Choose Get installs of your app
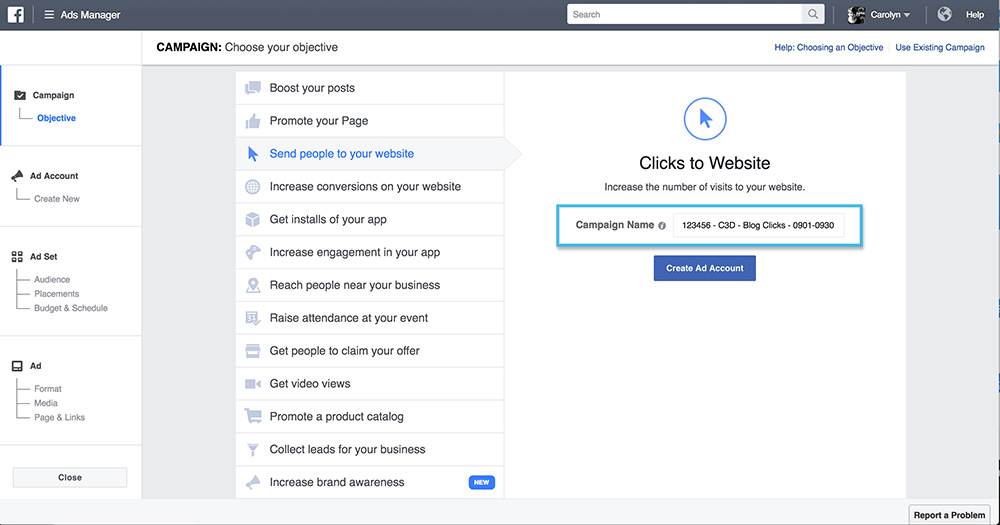This screenshot has width=1000, height=525. click(370, 219)
